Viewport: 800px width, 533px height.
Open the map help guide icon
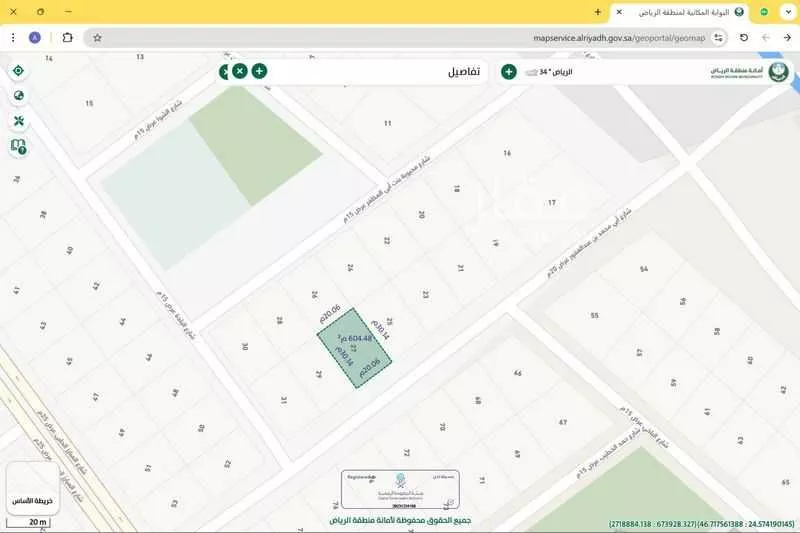click(18, 146)
